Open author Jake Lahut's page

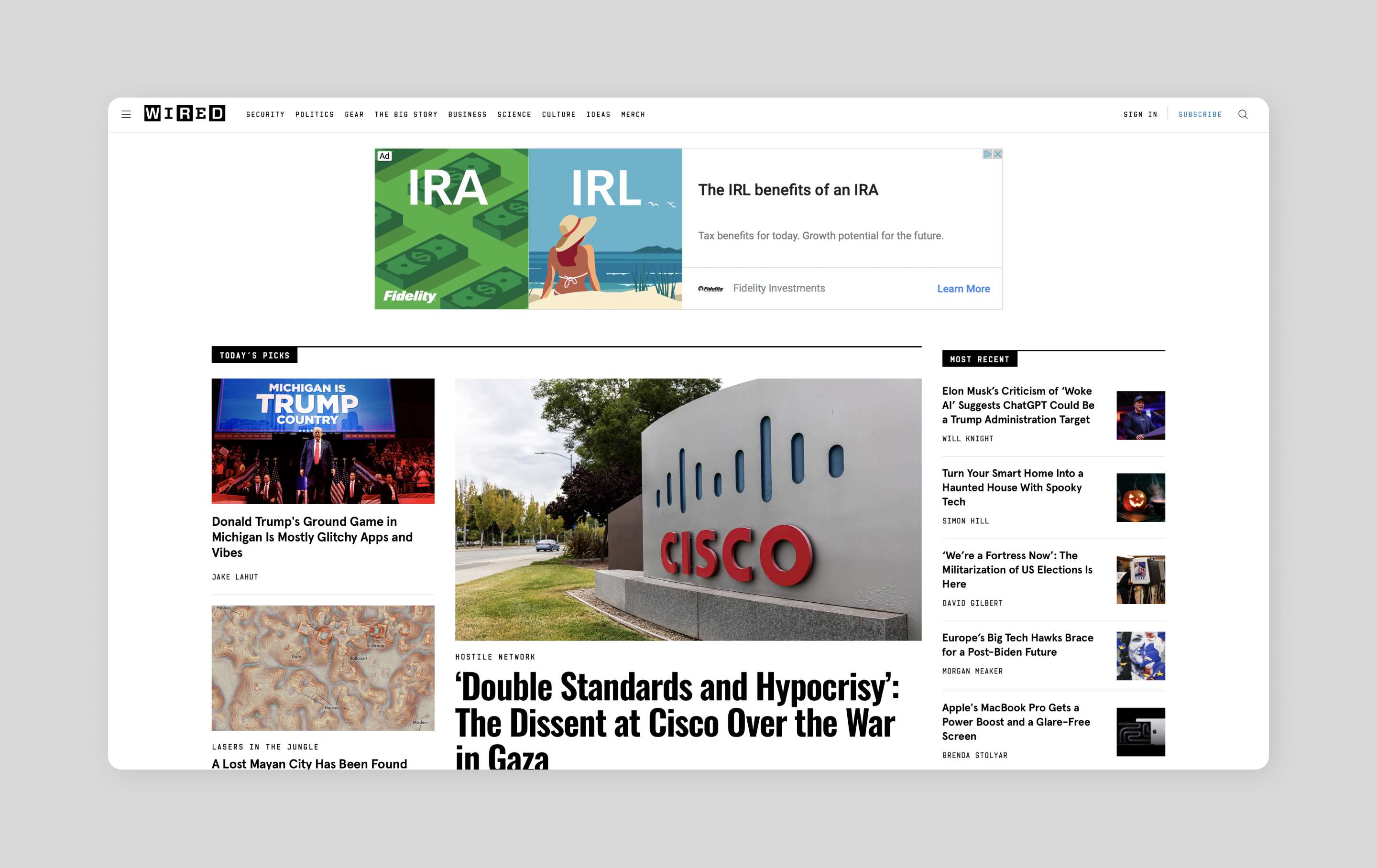tap(235, 577)
